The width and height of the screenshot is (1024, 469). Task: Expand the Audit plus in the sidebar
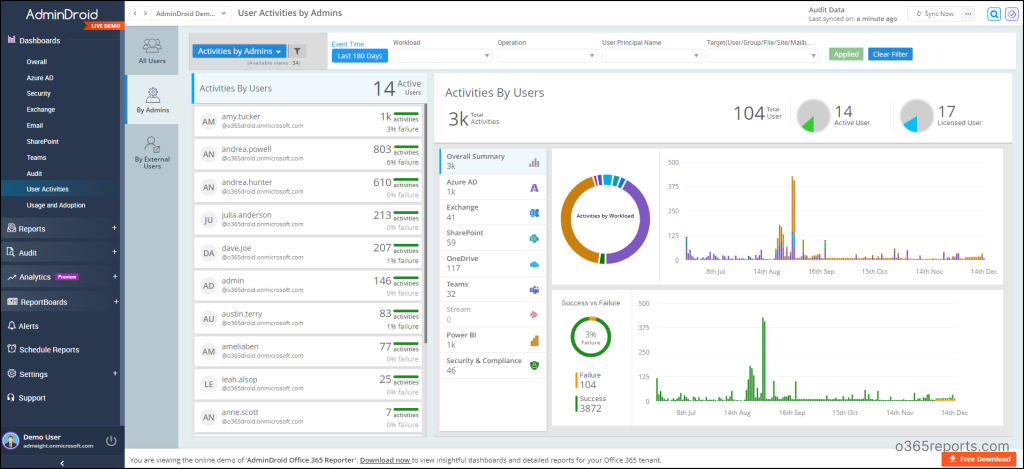tap(115, 252)
